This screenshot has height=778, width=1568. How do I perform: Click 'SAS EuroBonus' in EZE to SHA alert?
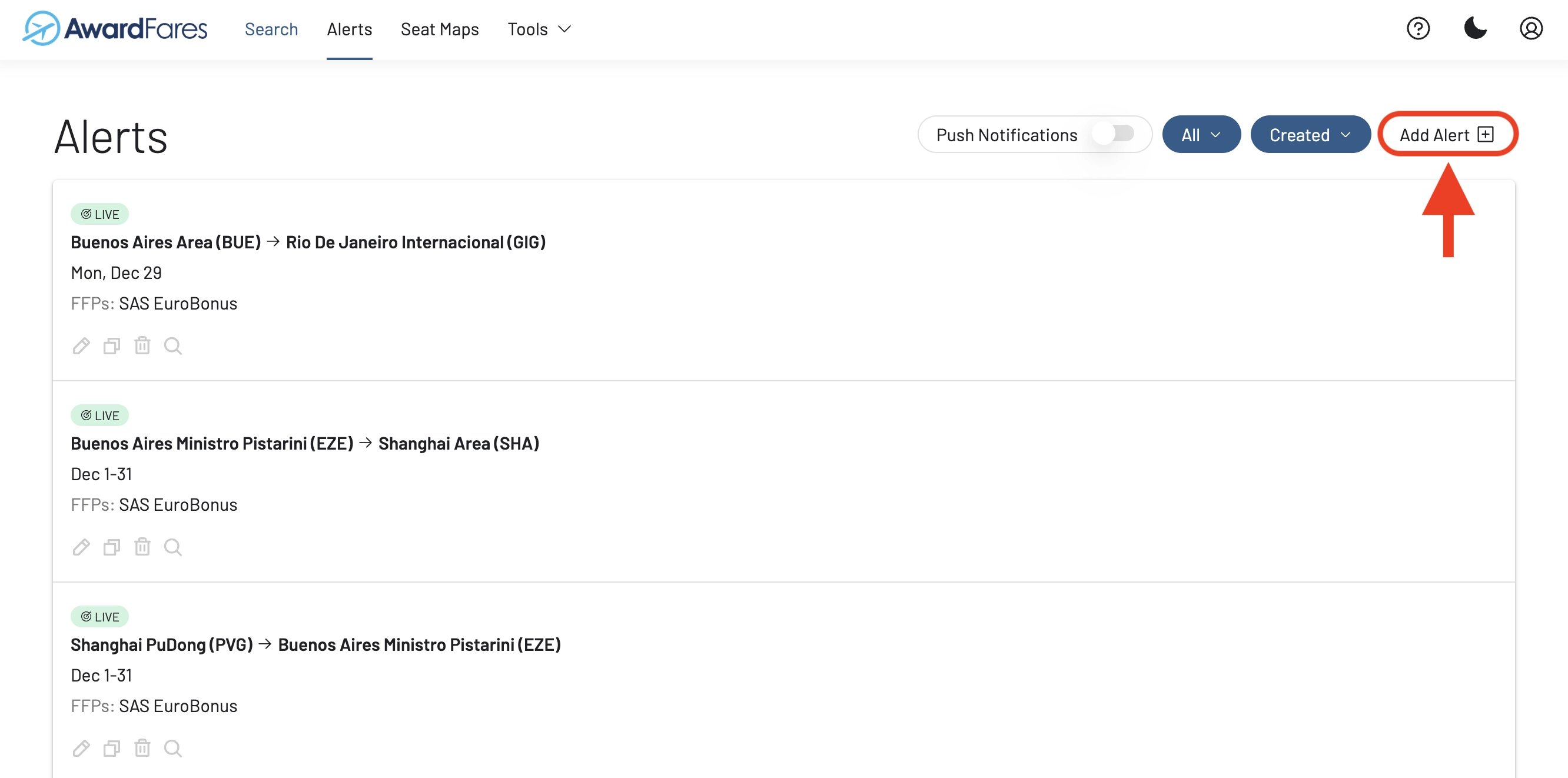click(x=178, y=505)
